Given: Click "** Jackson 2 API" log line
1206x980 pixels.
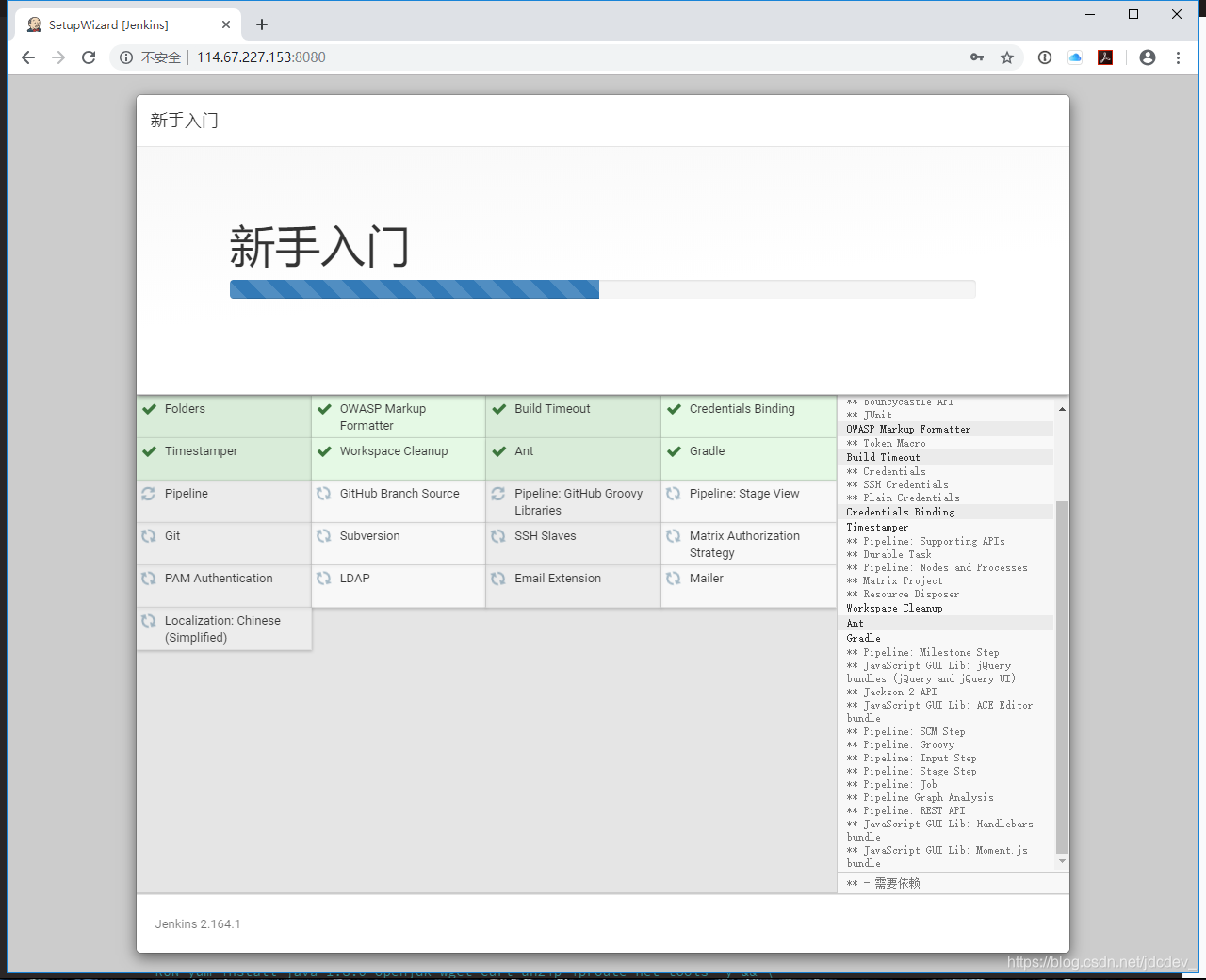Looking at the screenshot, I should click(x=891, y=692).
